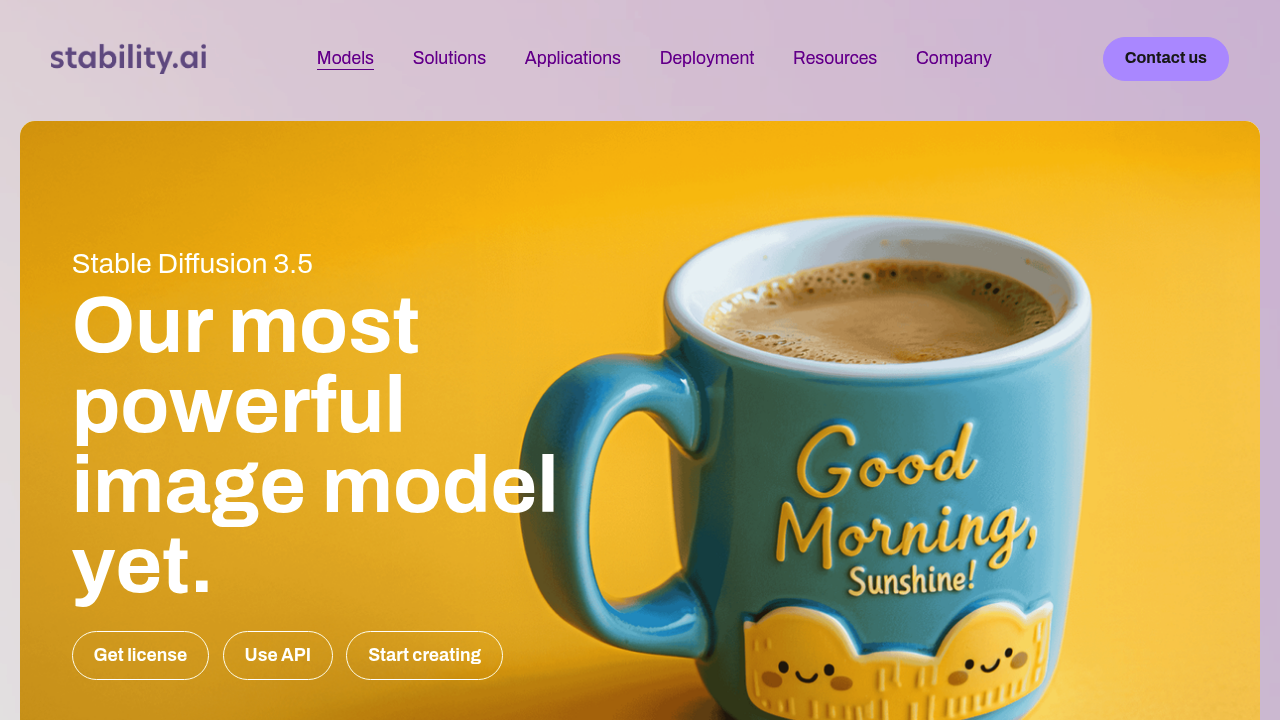This screenshot has width=1280, height=720.
Task: Click the 'Our most powerful image model' headline
Action: (315, 445)
